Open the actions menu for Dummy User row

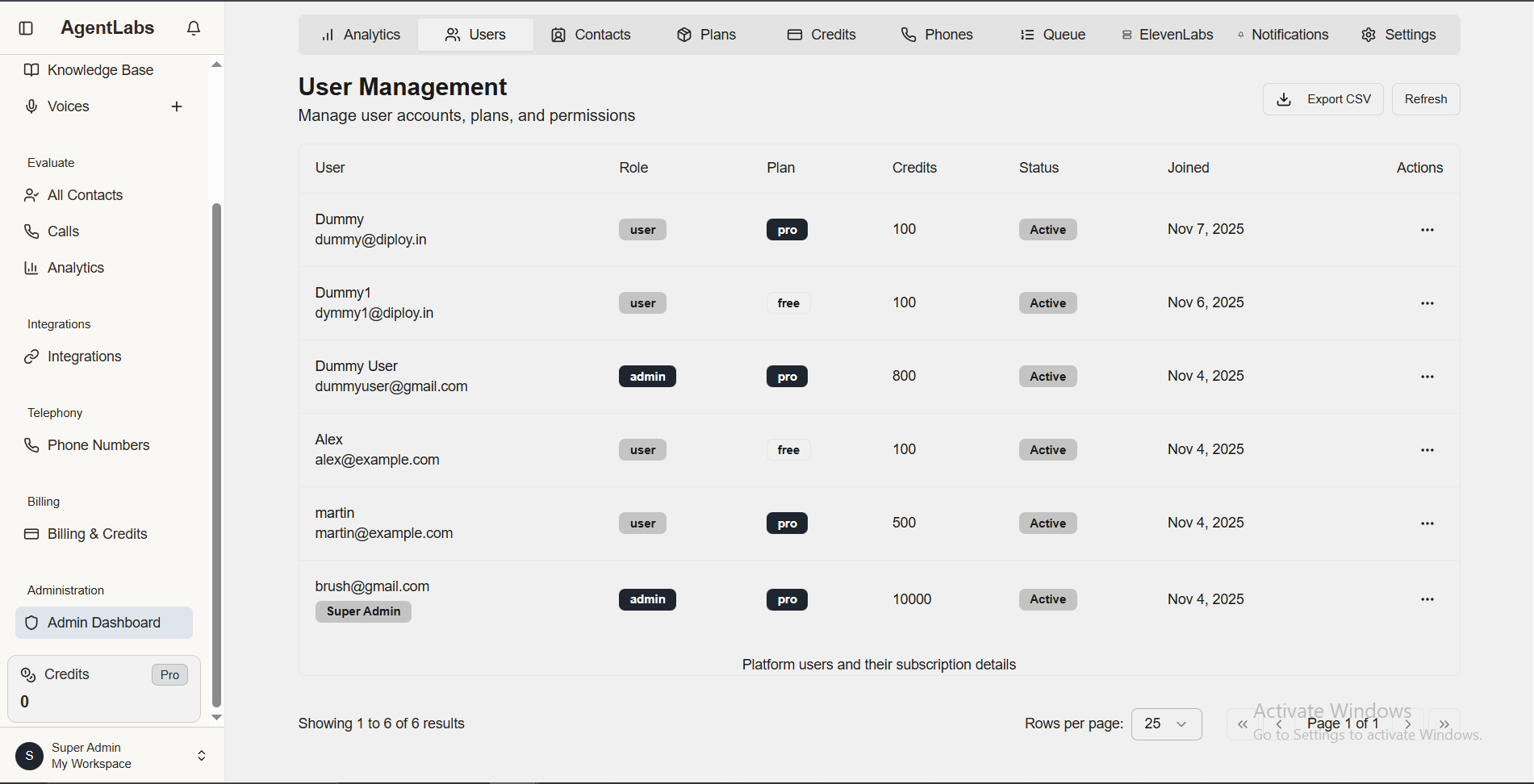pyautogui.click(x=1427, y=376)
